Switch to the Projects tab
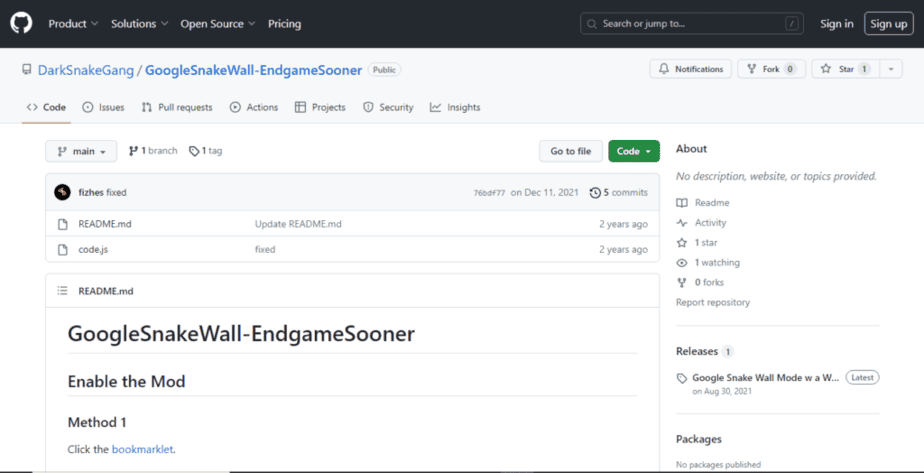 coord(320,107)
